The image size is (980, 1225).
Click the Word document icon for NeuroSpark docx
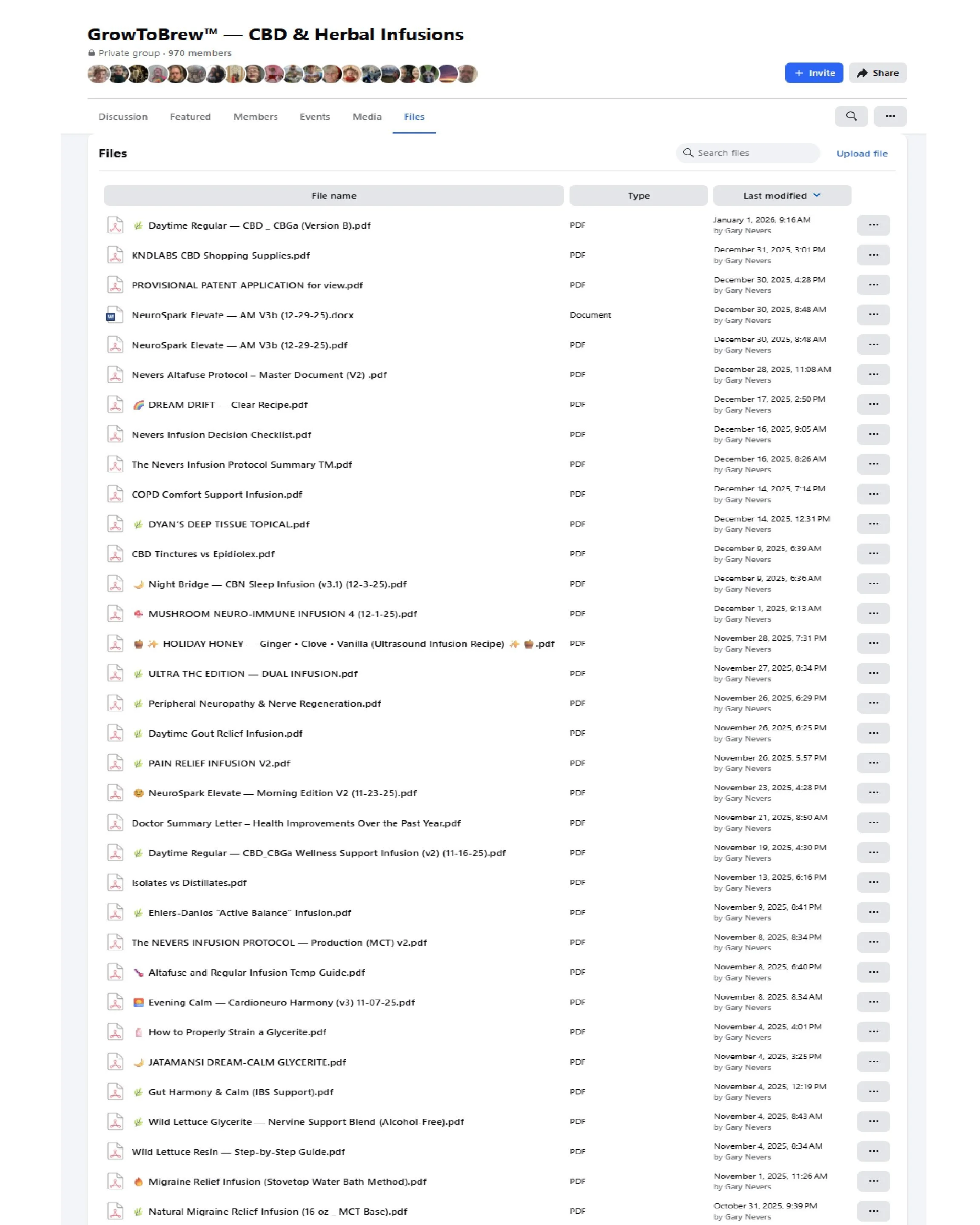pos(115,315)
